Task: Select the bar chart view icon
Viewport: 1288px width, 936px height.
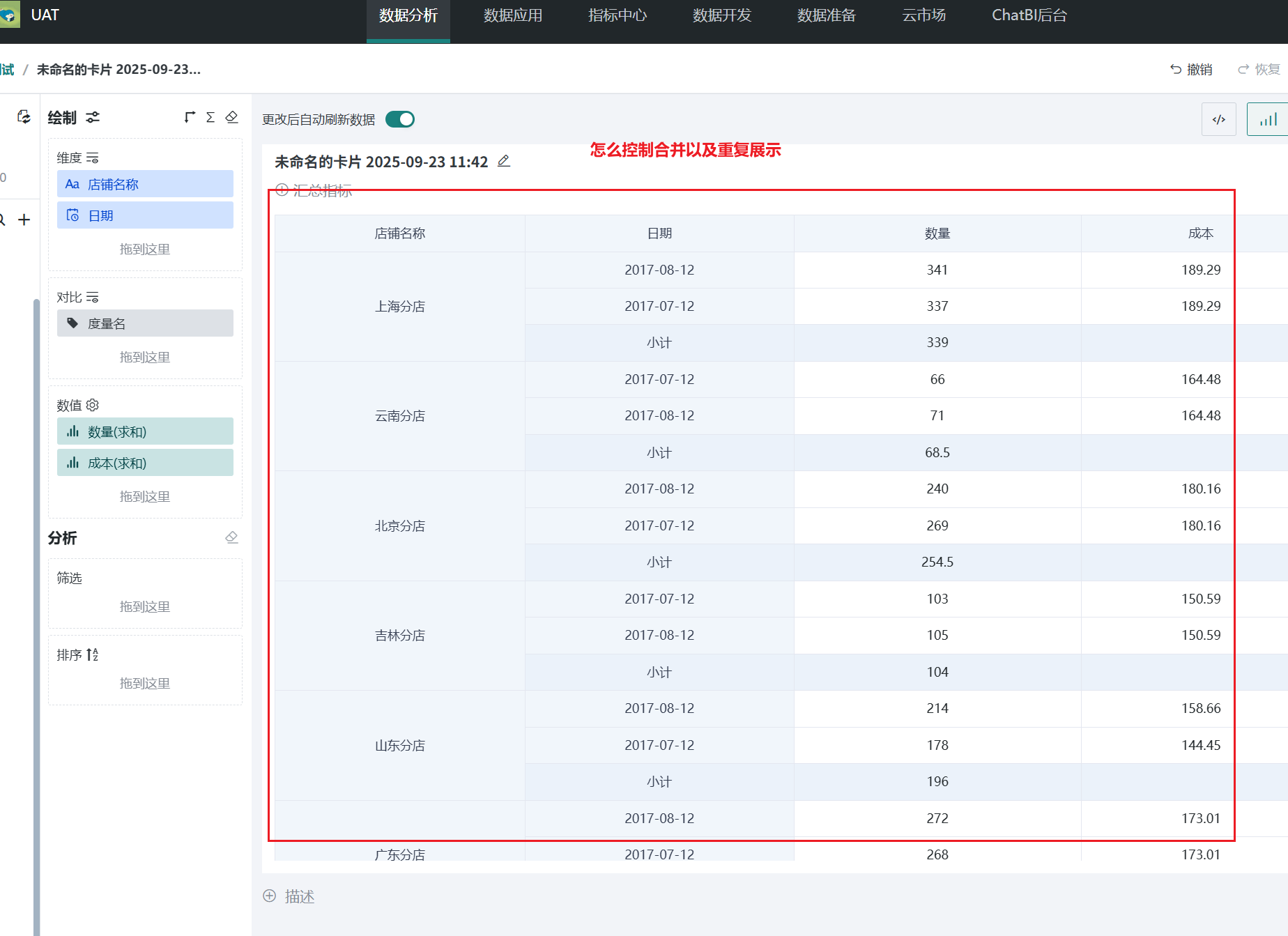Action: pyautogui.click(x=1268, y=119)
